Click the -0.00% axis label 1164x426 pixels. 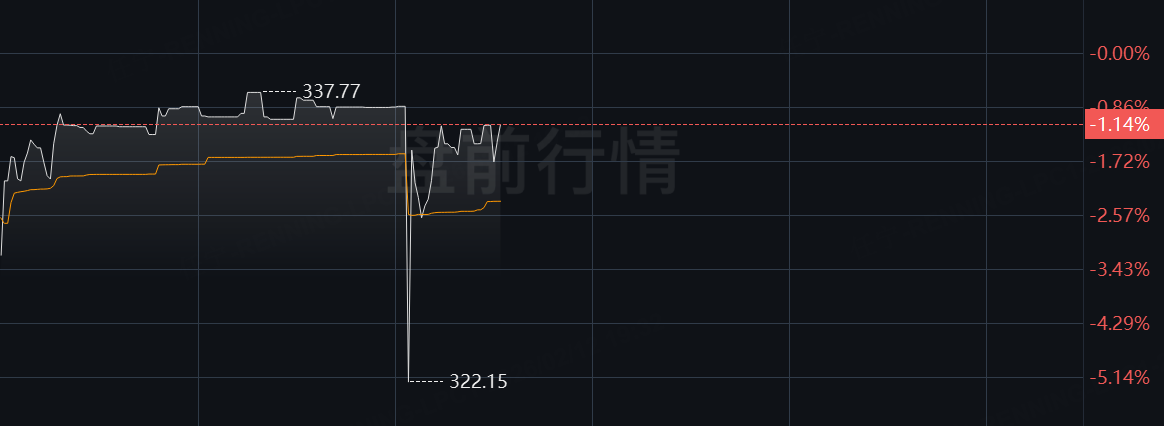click(1119, 53)
